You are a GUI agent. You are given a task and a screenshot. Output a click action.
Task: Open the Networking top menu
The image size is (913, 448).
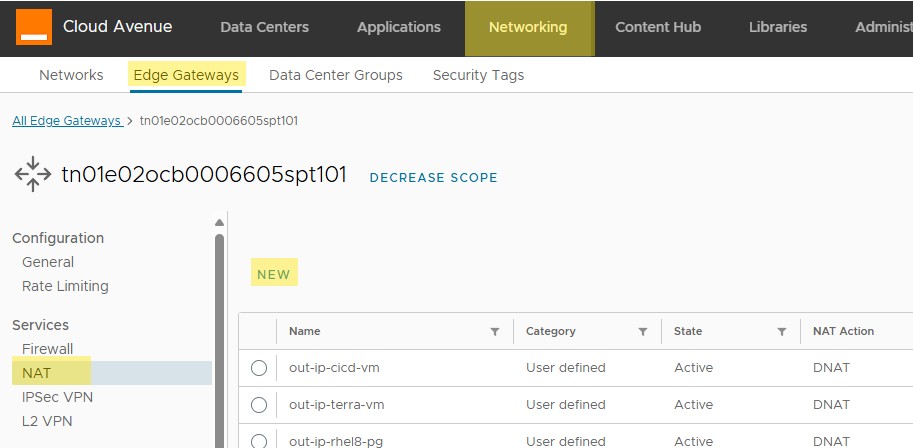click(527, 27)
